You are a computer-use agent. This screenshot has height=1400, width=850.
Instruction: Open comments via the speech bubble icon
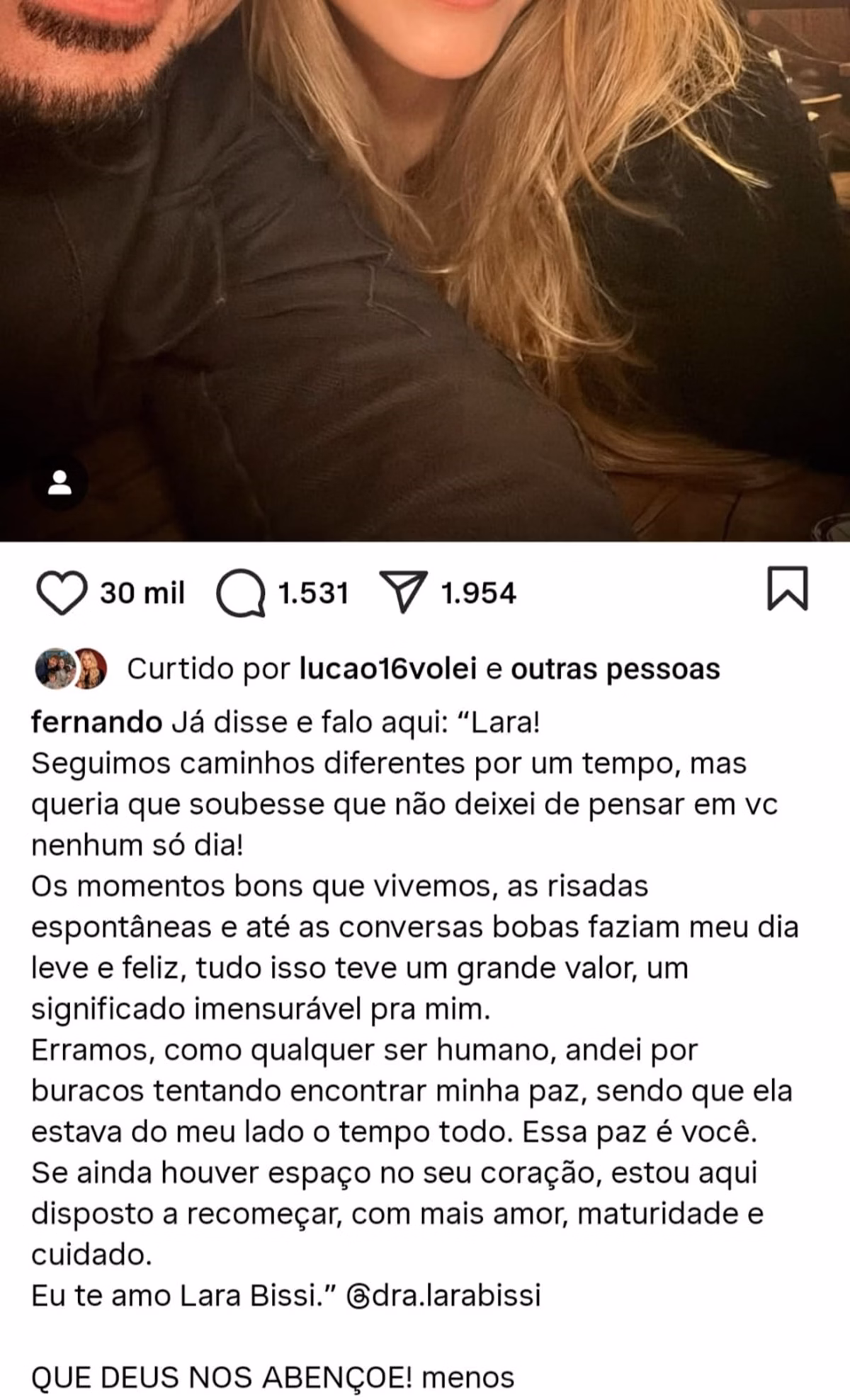click(x=241, y=593)
